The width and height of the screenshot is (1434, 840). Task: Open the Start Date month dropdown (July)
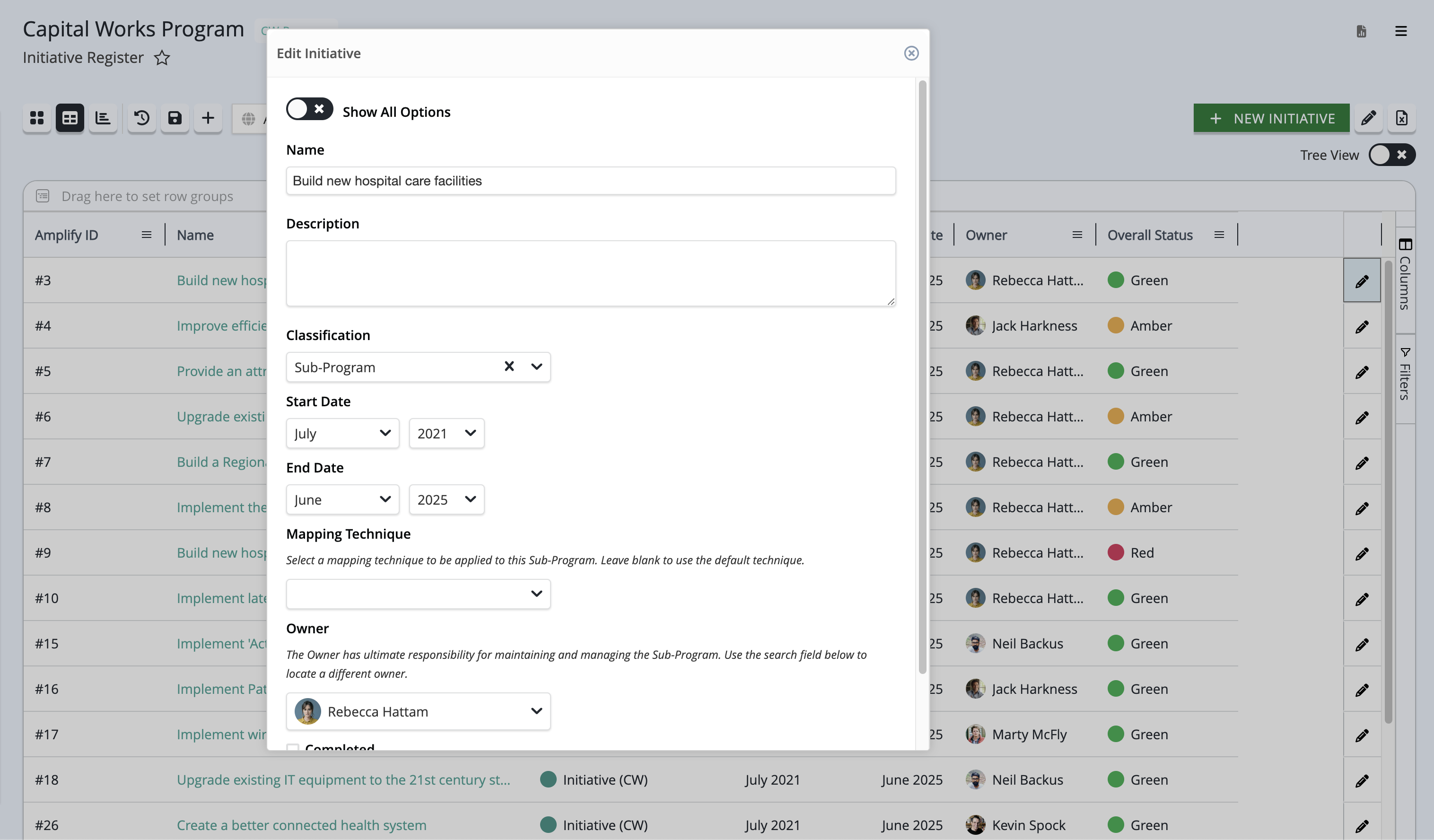tap(342, 434)
